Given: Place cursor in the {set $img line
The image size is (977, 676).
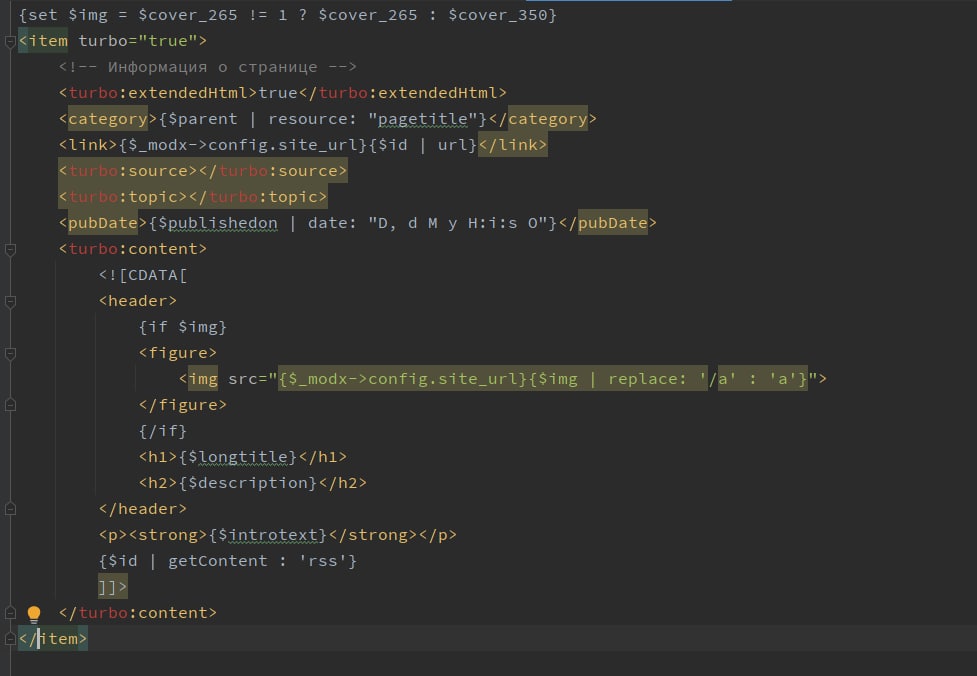Looking at the screenshot, I should (x=287, y=15).
